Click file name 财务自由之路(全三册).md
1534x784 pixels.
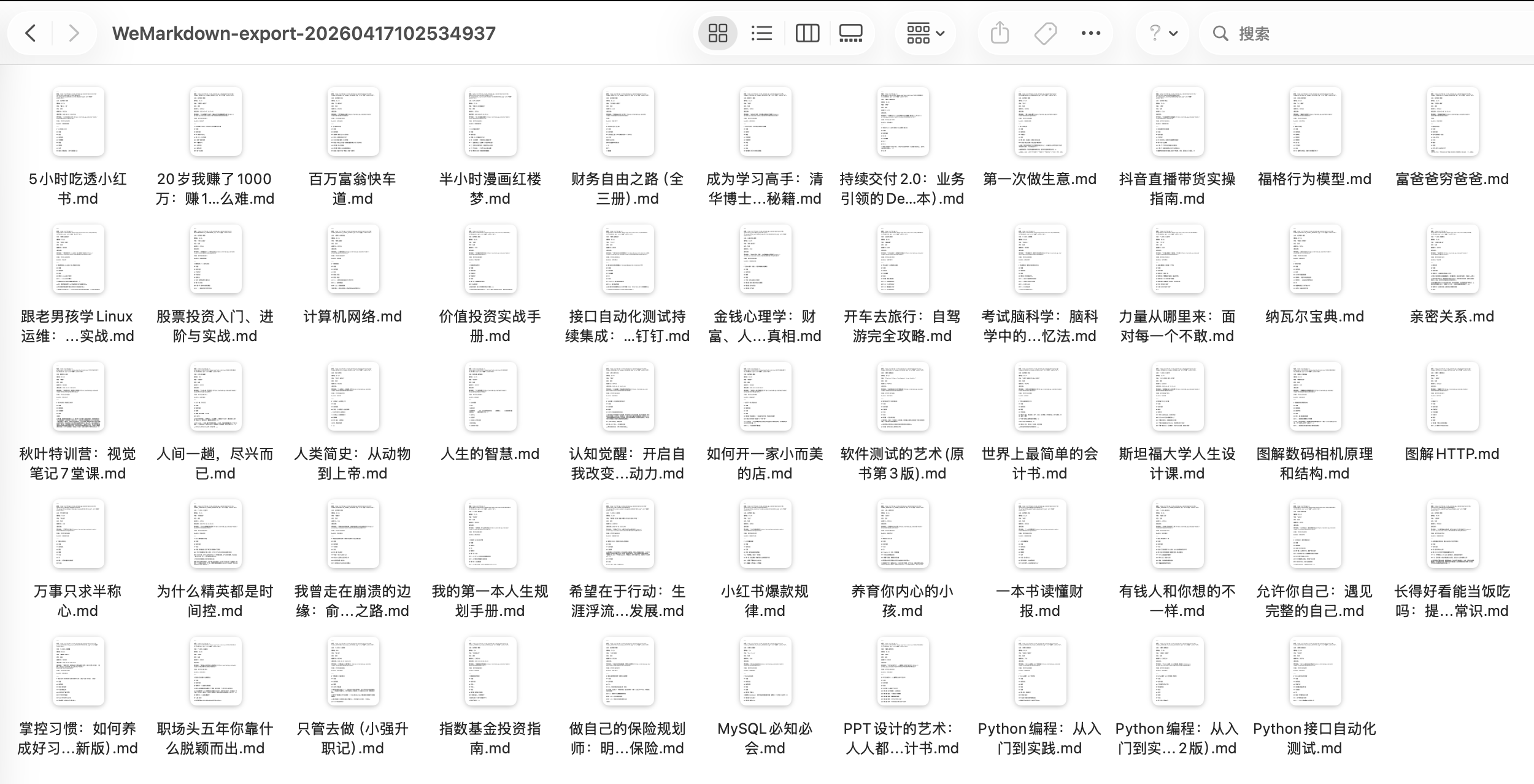pyautogui.click(x=628, y=189)
